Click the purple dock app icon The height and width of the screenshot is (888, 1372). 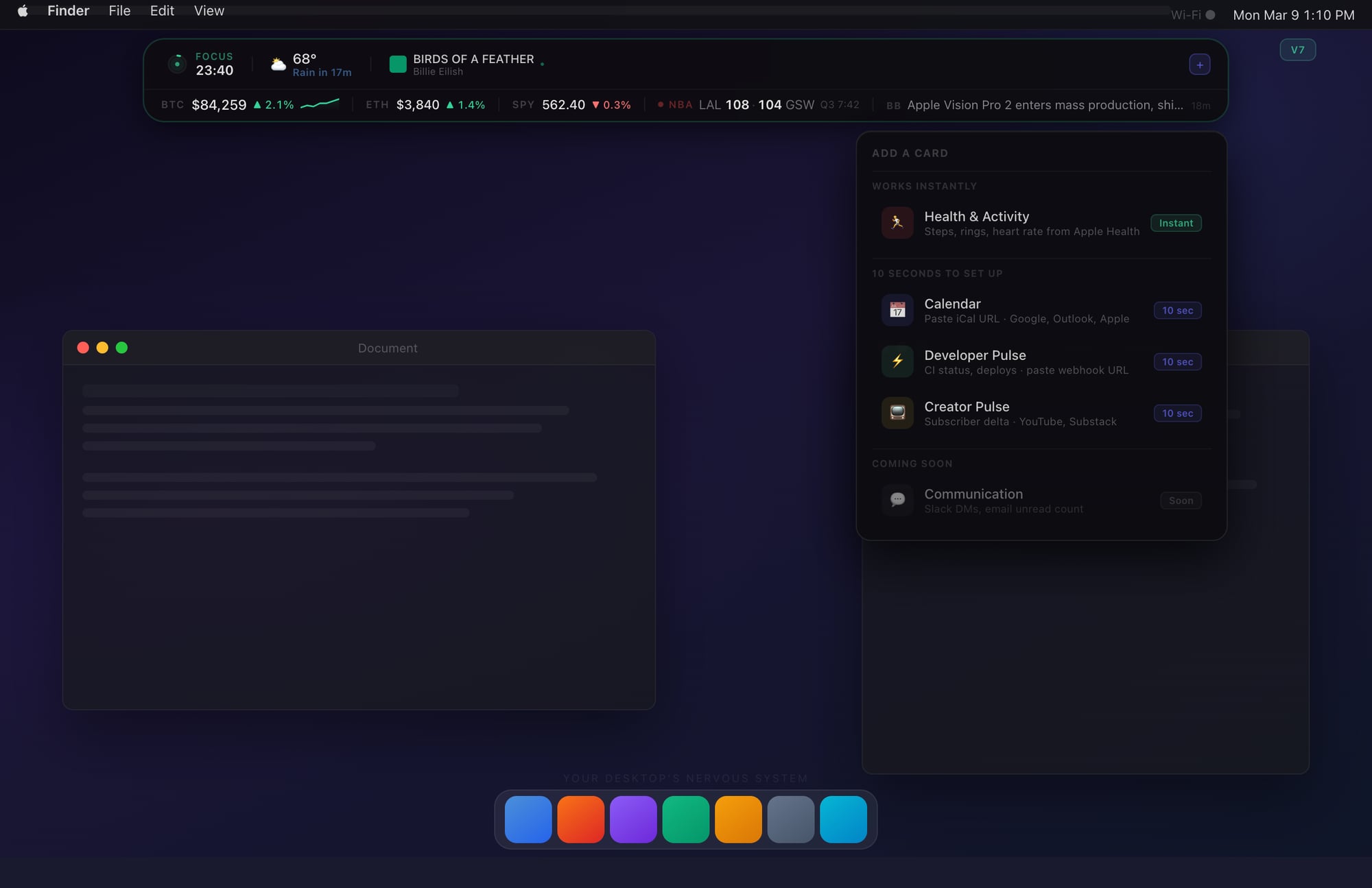pos(632,819)
